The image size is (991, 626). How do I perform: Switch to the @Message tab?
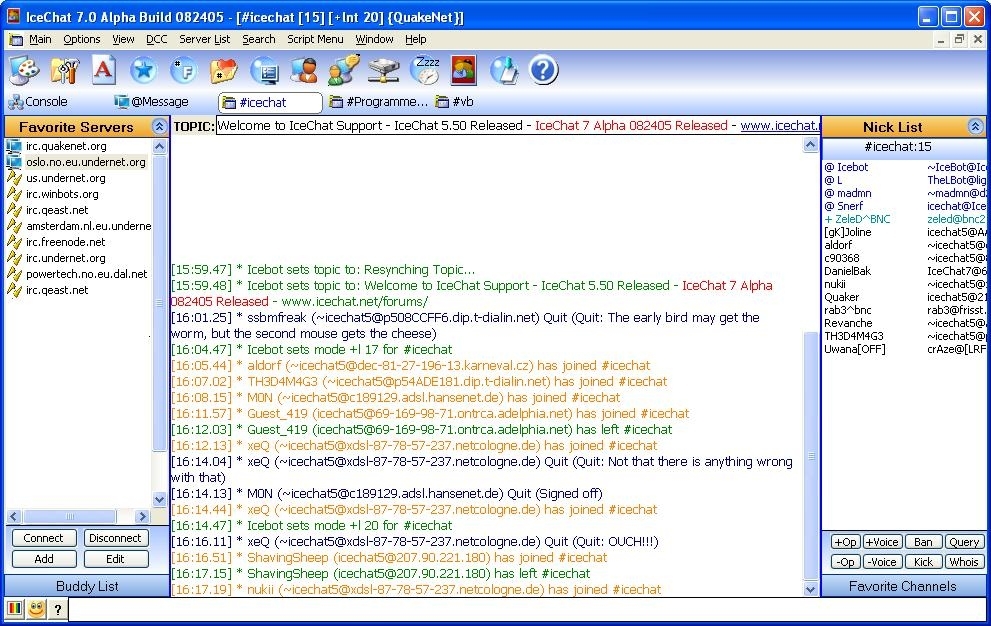[x=152, y=102]
